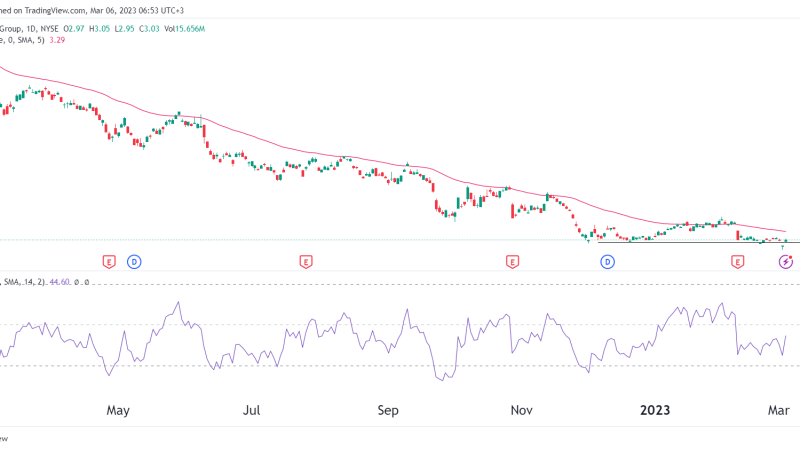Viewport: 800px width, 450px height.
Task: Click the Sep label on time axis
Action: [x=388, y=410]
